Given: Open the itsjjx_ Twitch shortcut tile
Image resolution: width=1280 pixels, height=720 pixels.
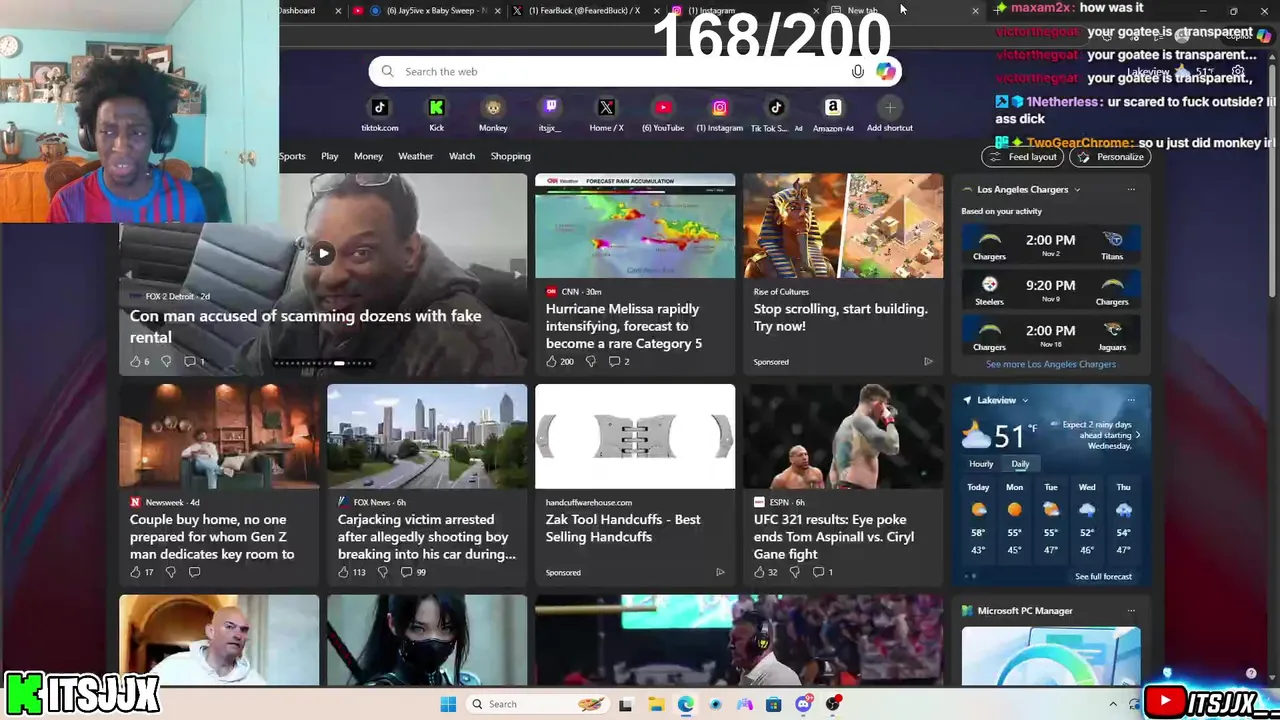Looking at the screenshot, I should pos(550,114).
